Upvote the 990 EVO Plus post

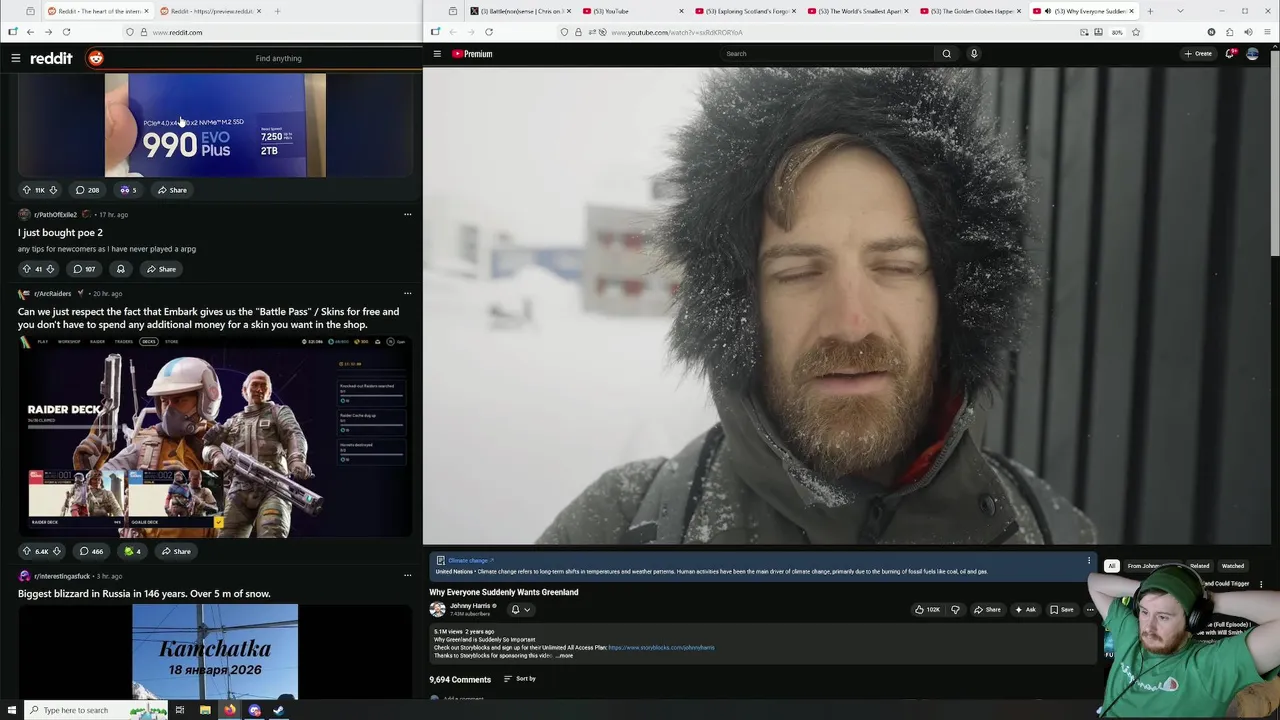point(26,190)
